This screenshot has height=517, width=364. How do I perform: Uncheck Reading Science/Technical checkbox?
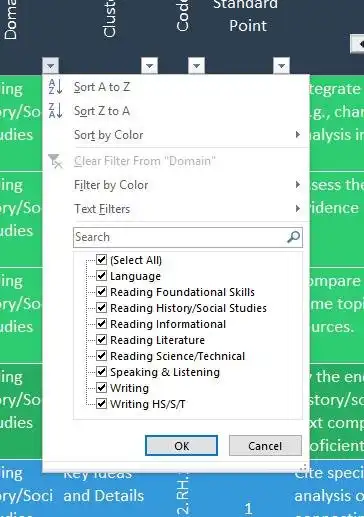(x=101, y=356)
